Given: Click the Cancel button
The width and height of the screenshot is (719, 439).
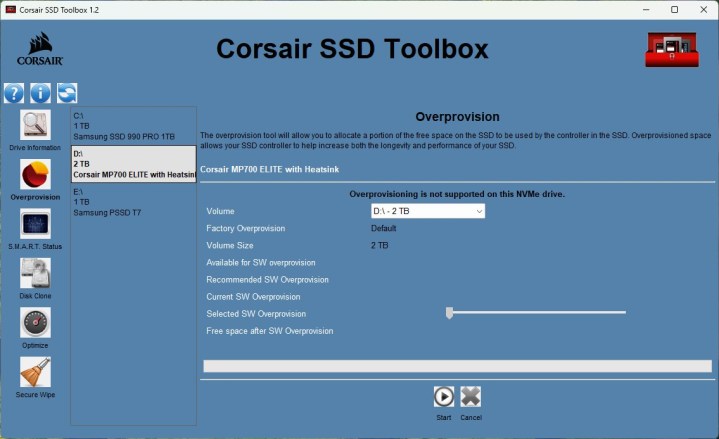Looking at the screenshot, I should (x=471, y=397).
